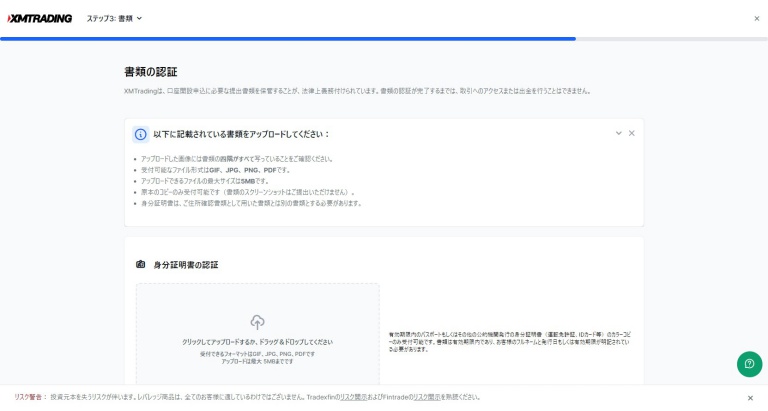Click the blue progress bar
The width and height of the screenshot is (768, 411).
point(288,39)
